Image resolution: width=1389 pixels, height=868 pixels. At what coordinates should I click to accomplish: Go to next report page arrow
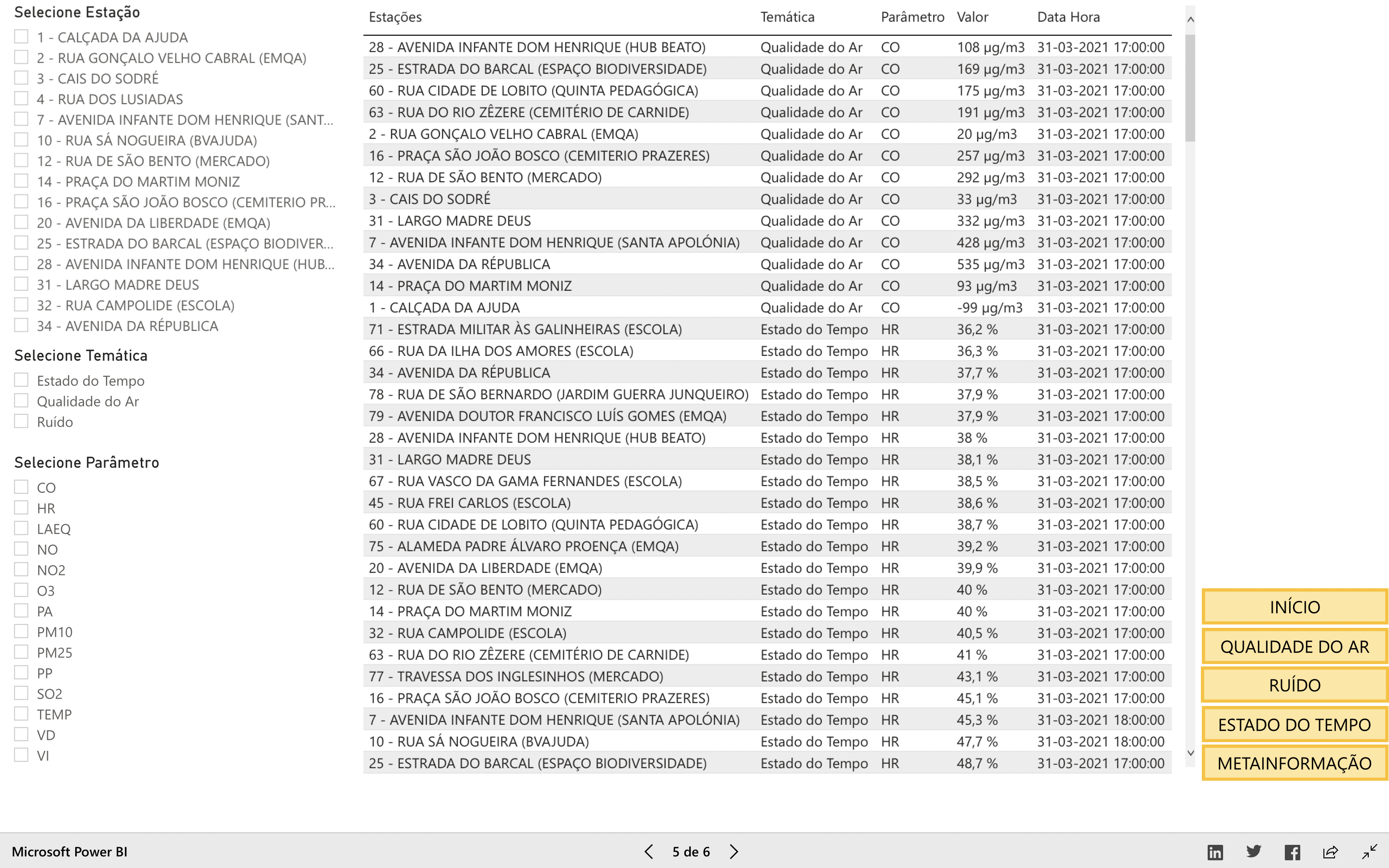734,851
